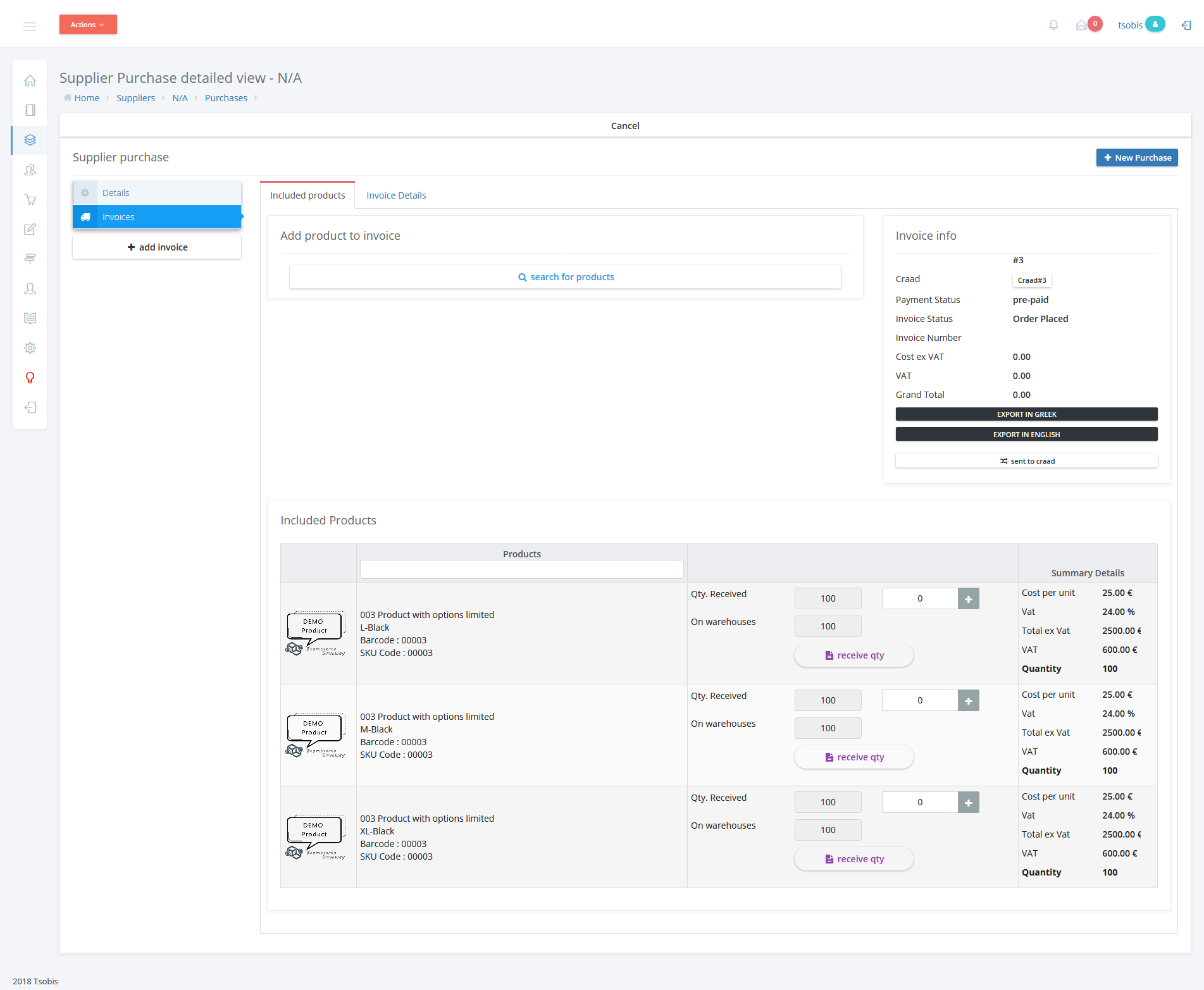Click XL-Black demo product thumbnail
This screenshot has height=990, width=1204.
point(316,837)
